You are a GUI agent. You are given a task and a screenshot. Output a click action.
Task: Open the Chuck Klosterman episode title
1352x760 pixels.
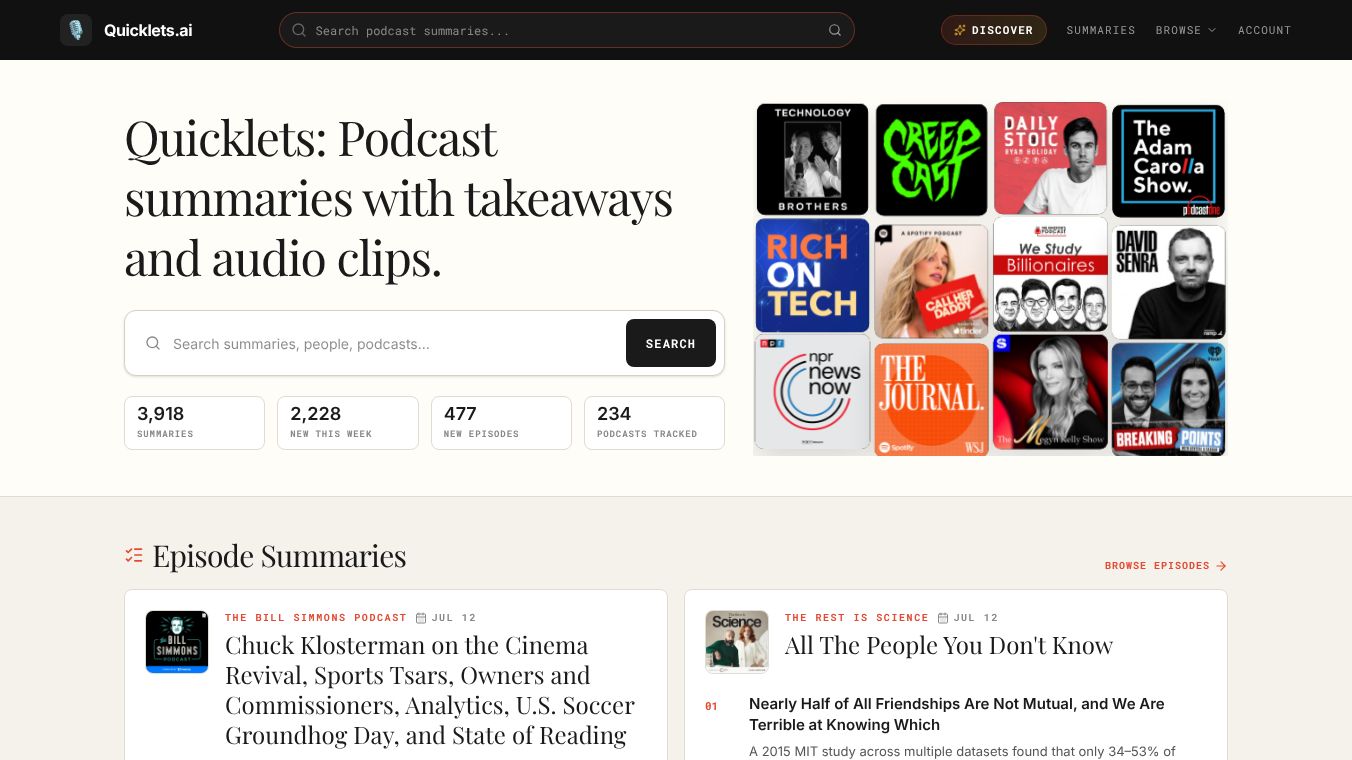tap(430, 690)
